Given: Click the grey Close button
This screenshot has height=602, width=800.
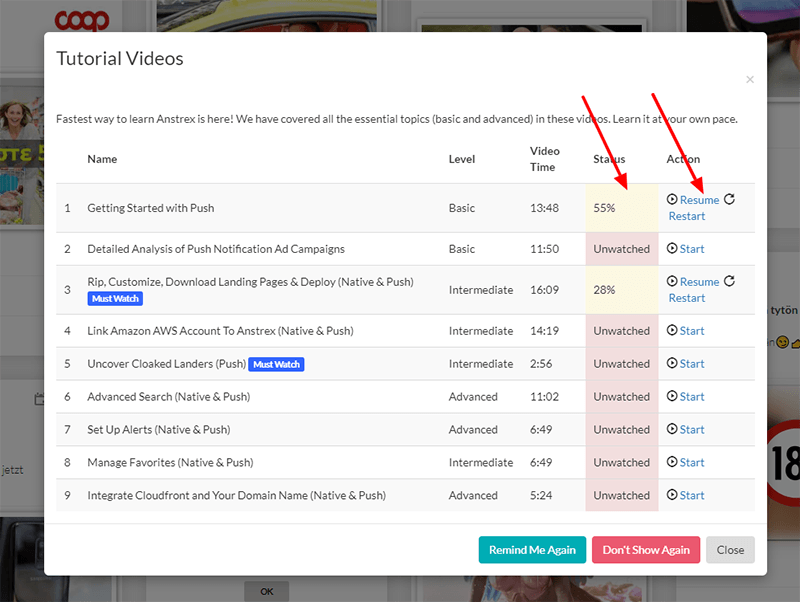Looking at the screenshot, I should pyautogui.click(x=730, y=550).
